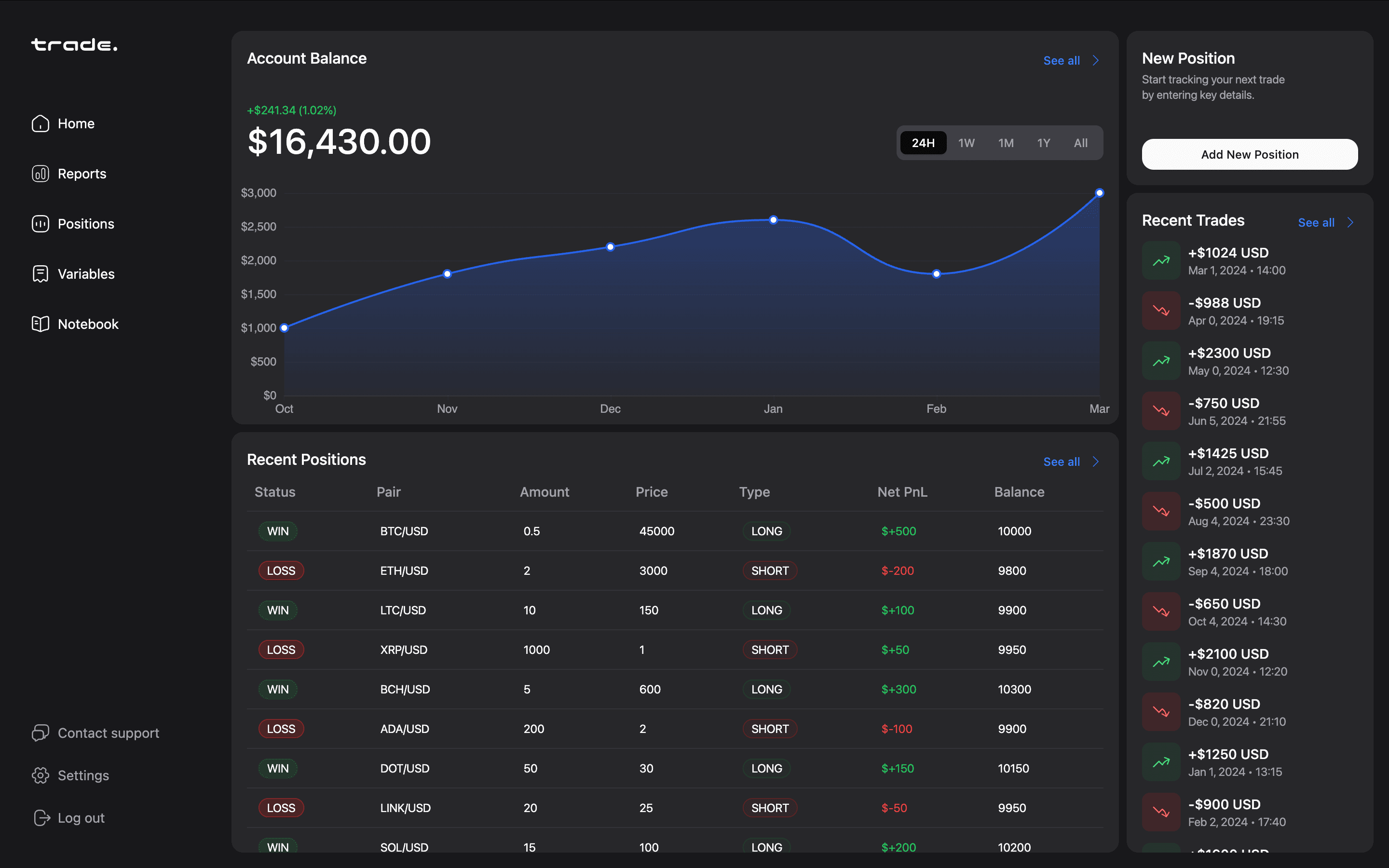The width and height of the screenshot is (1389, 868).
Task: Click the red trend icon beside -$988 USD
Action: (1160, 311)
